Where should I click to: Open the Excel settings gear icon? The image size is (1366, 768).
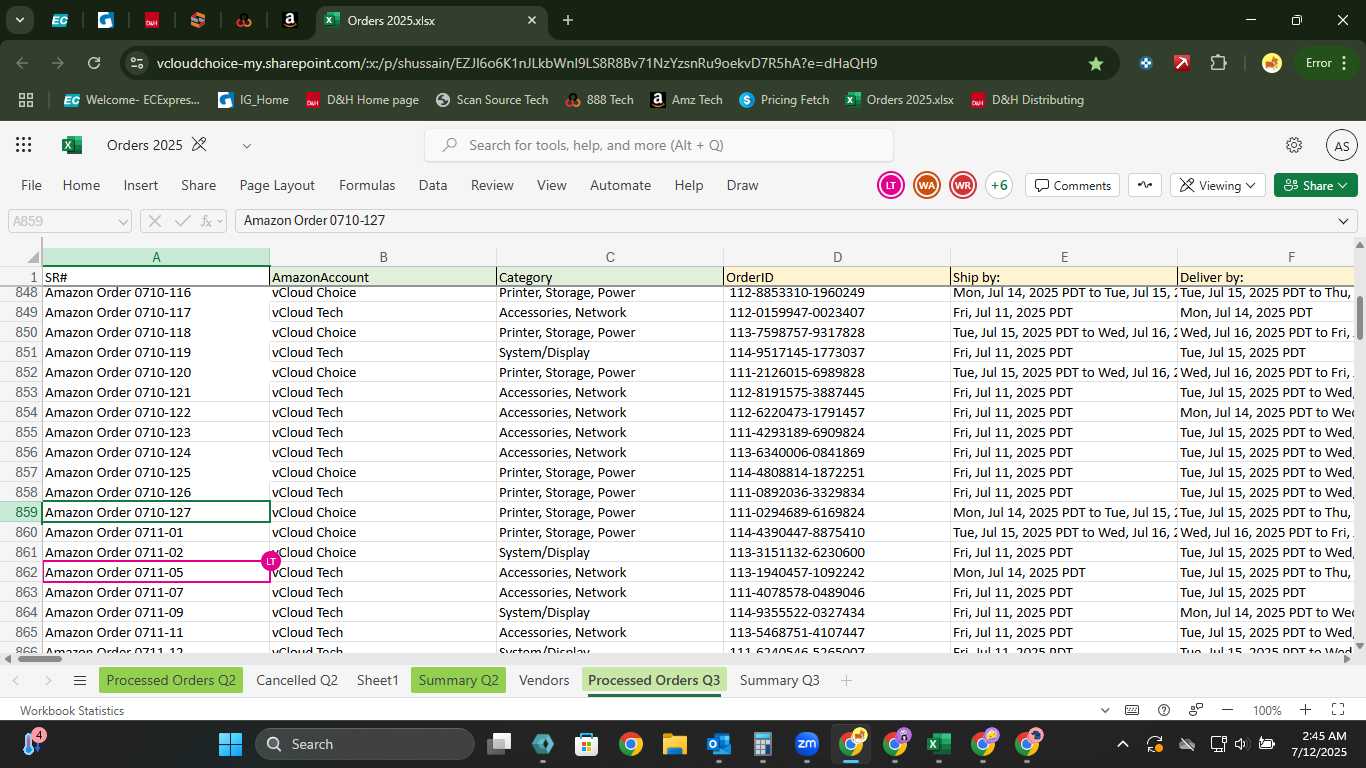(x=1294, y=145)
